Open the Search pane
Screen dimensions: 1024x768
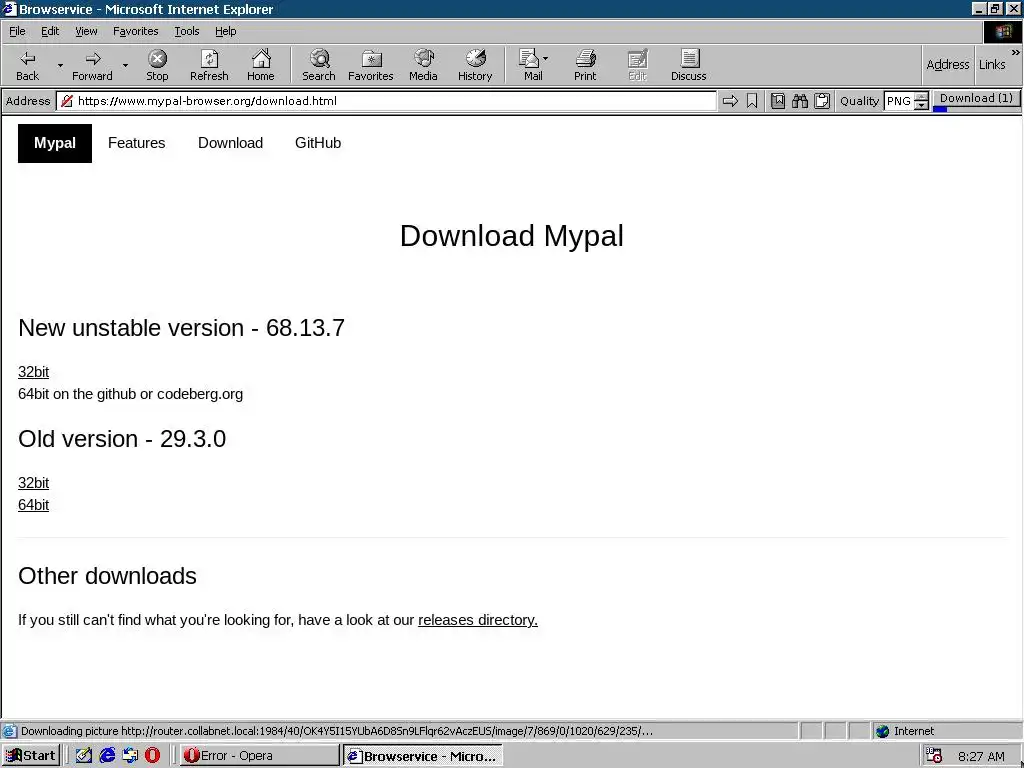click(319, 65)
